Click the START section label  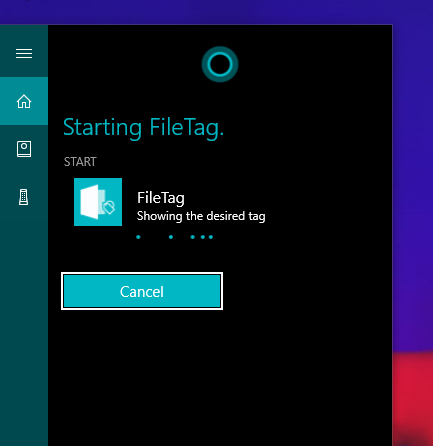pos(80,162)
